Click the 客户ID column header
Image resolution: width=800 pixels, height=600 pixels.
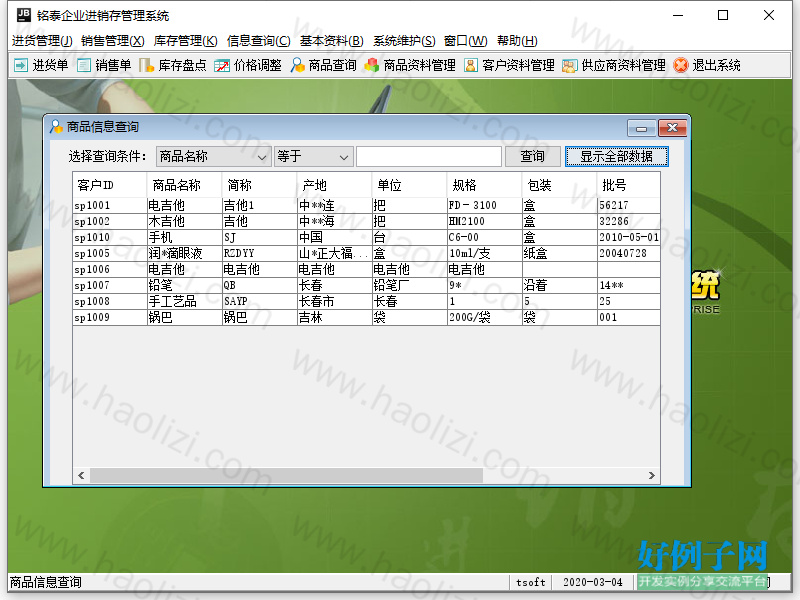pyautogui.click(x=110, y=185)
